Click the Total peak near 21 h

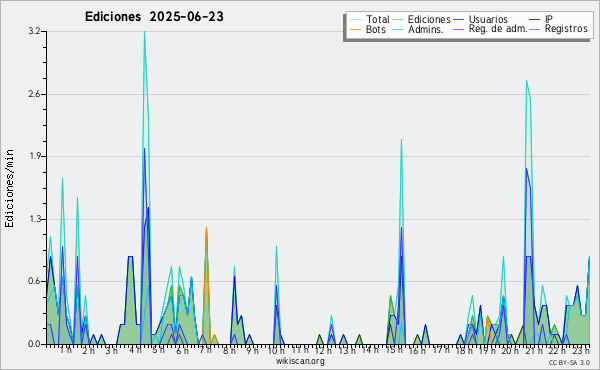[x=527, y=81]
